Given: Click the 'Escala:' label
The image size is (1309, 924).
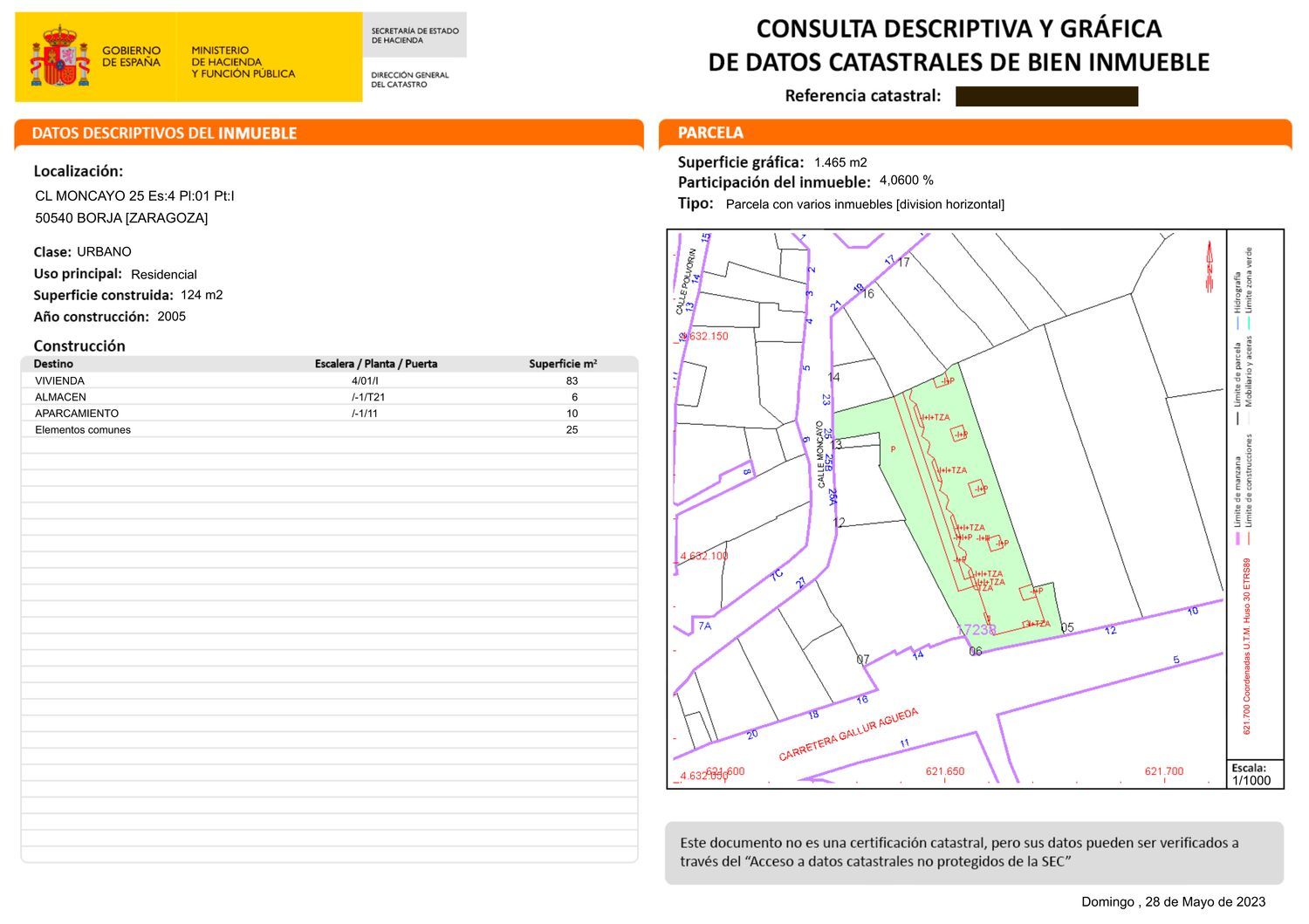Looking at the screenshot, I should [1249, 768].
